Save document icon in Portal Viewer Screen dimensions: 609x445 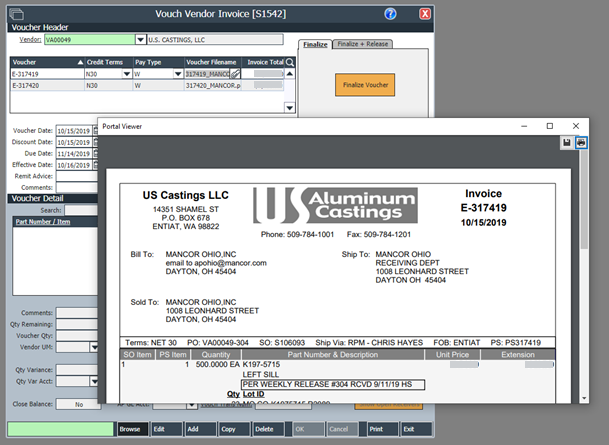click(567, 143)
